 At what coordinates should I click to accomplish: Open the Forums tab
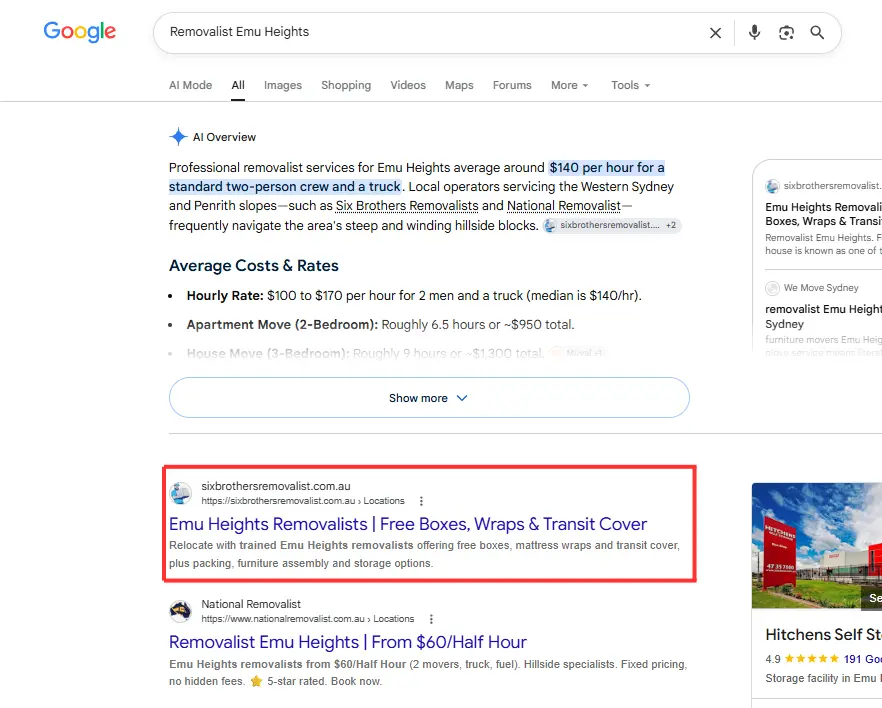point(512,85)
